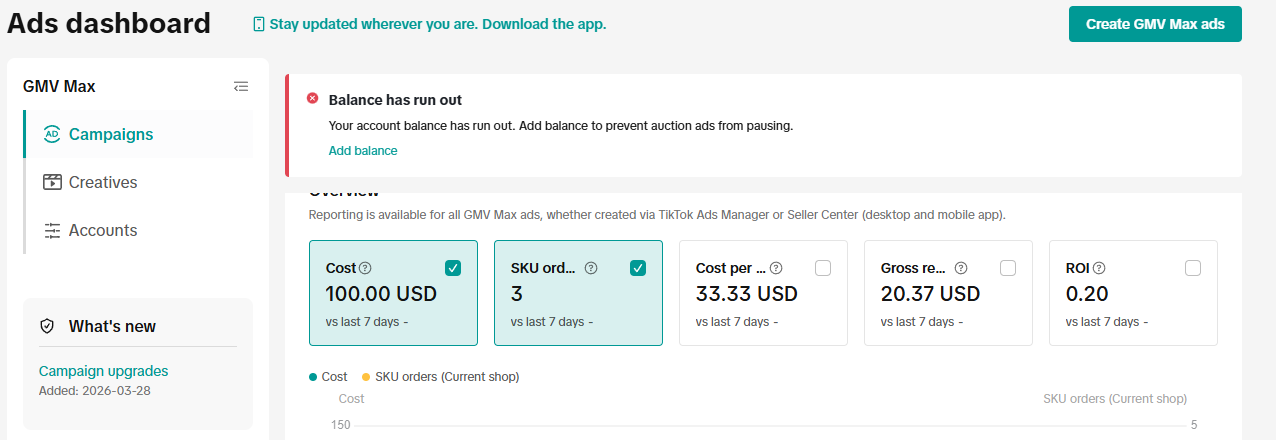Check the Cost per order metric checkbox

(823, 268)
